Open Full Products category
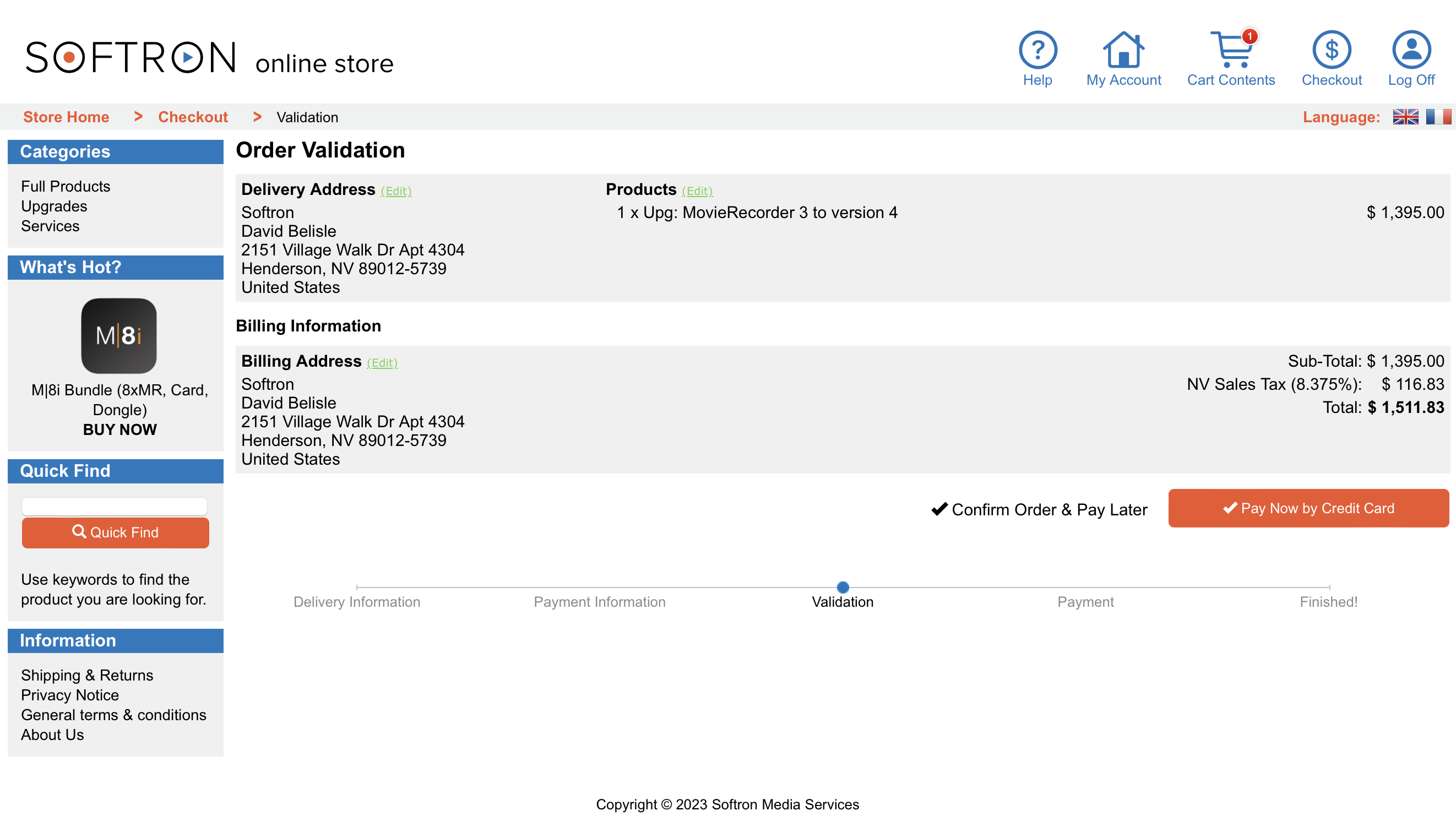 coord(66,187)
